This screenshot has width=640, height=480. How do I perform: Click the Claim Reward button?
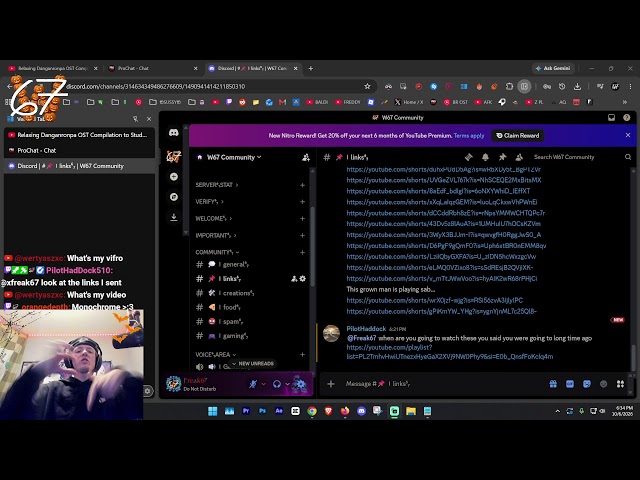click(518, 136)
